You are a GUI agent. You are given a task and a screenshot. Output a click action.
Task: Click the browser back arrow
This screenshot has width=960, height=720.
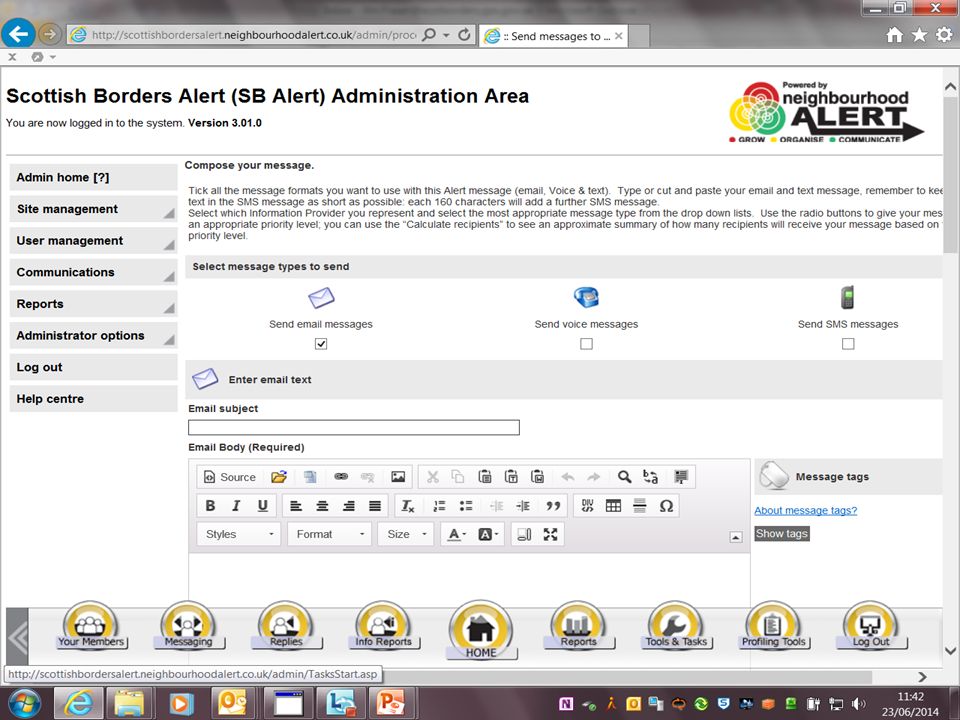(x=18, y=34)
